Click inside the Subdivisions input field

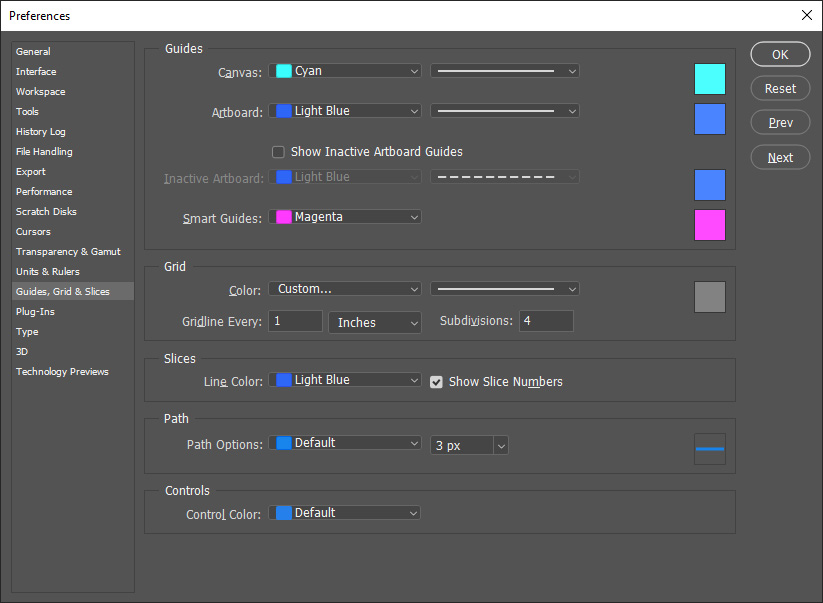(545, 322)
